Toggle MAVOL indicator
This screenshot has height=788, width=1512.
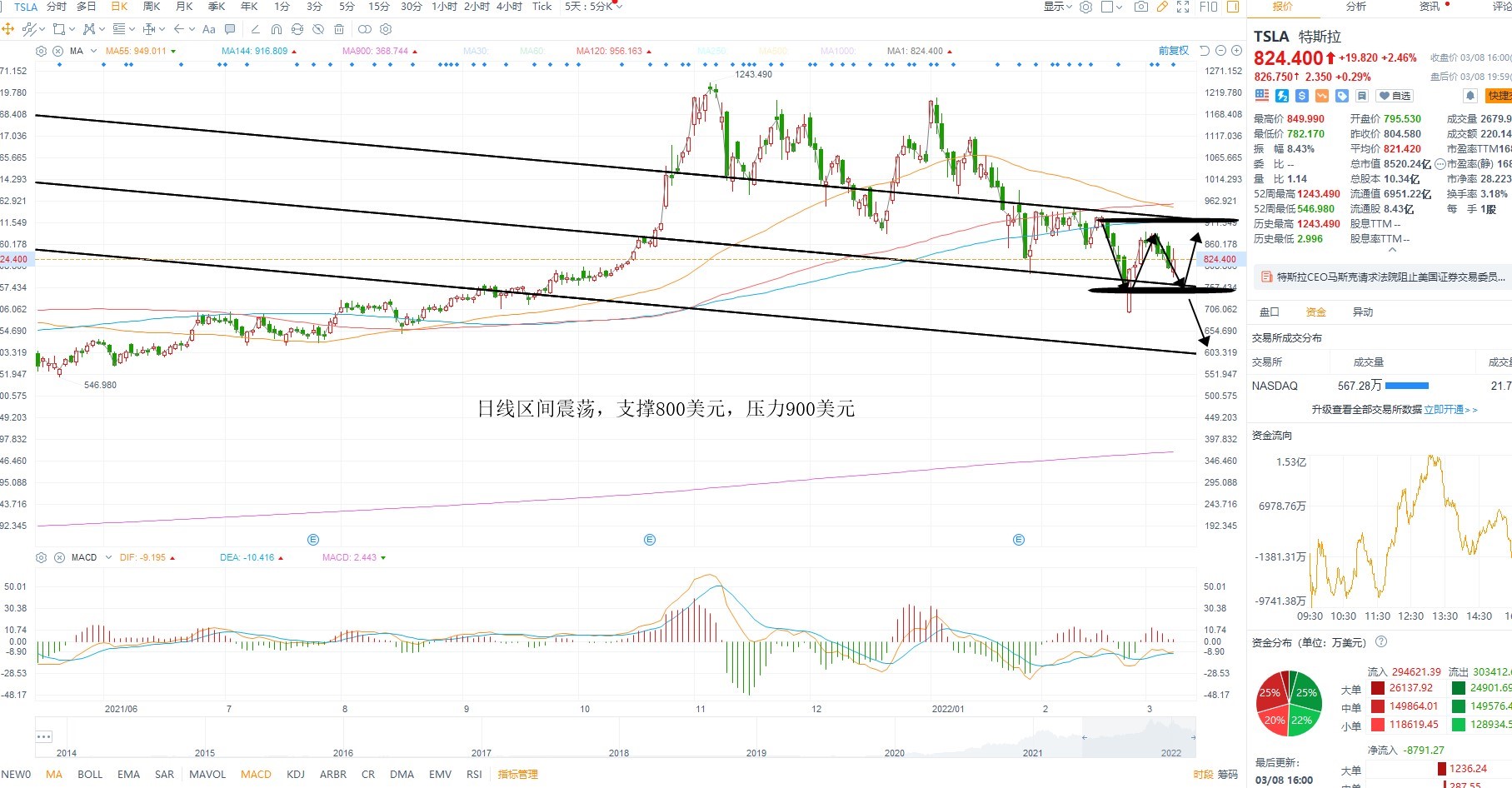pos(207,774)
